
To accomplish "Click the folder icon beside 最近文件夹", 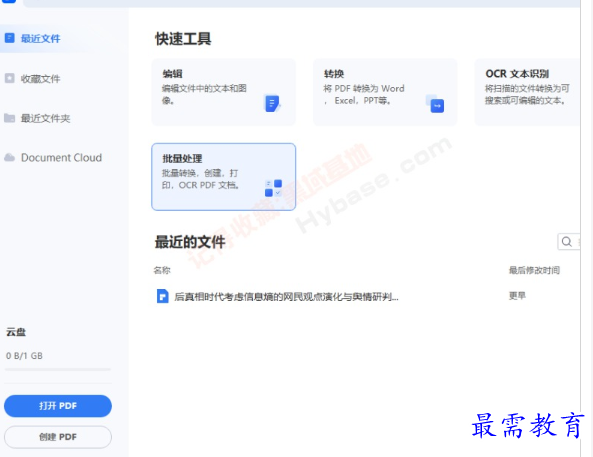I will tap(9, 118).
